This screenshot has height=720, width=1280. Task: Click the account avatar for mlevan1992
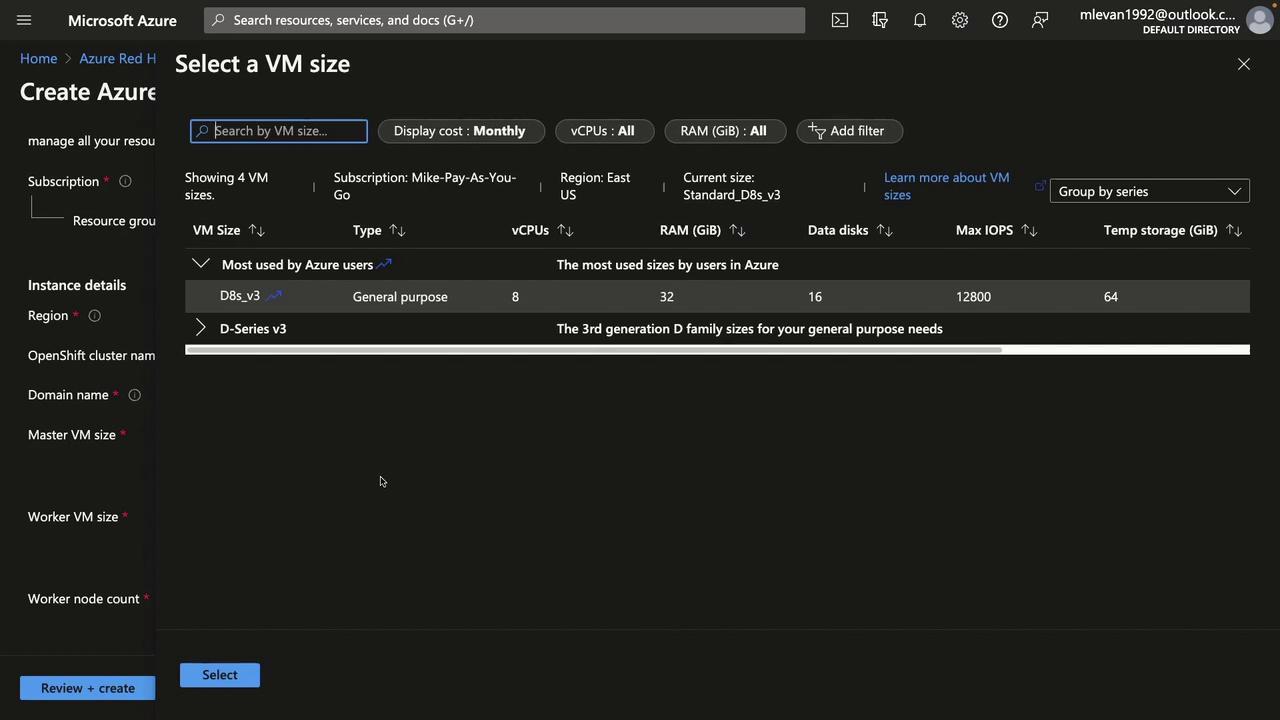point(1259,20)
